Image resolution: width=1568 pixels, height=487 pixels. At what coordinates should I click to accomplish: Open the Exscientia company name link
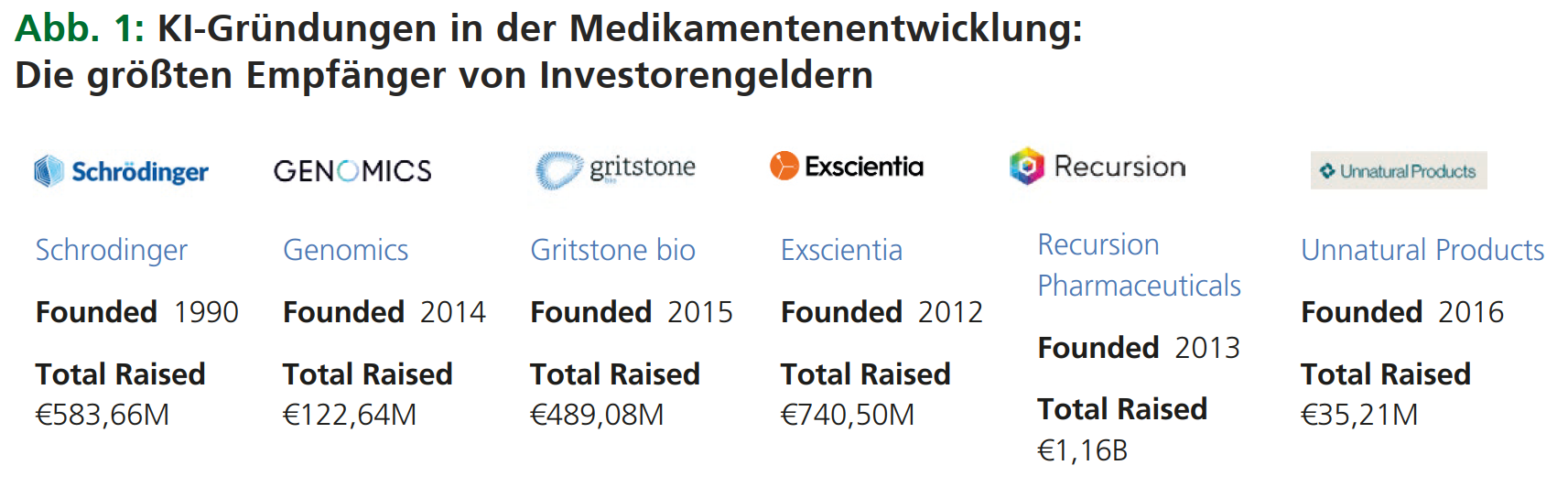(841, 250)
